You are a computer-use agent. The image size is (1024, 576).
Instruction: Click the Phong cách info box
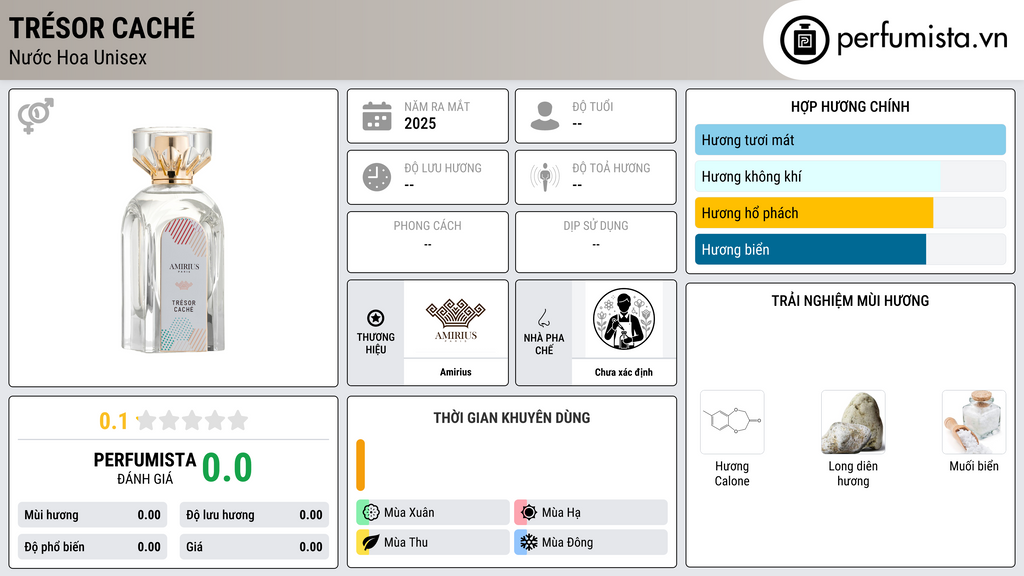click(428, 242)
